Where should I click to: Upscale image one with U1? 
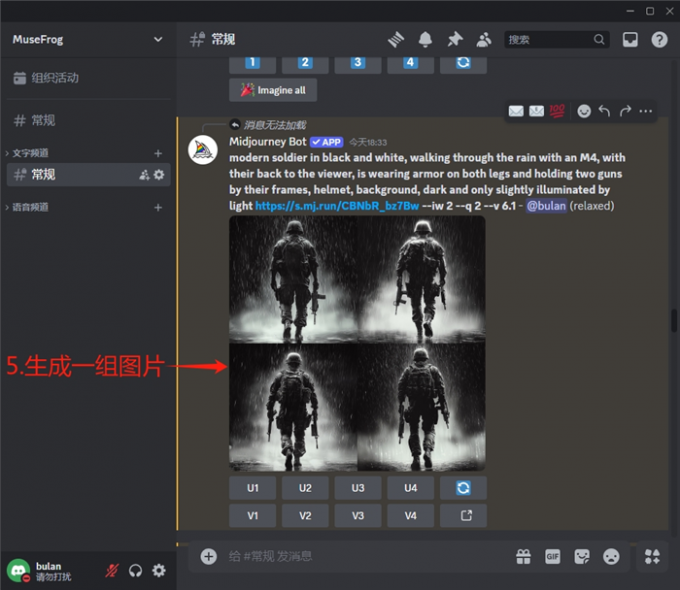252,488
